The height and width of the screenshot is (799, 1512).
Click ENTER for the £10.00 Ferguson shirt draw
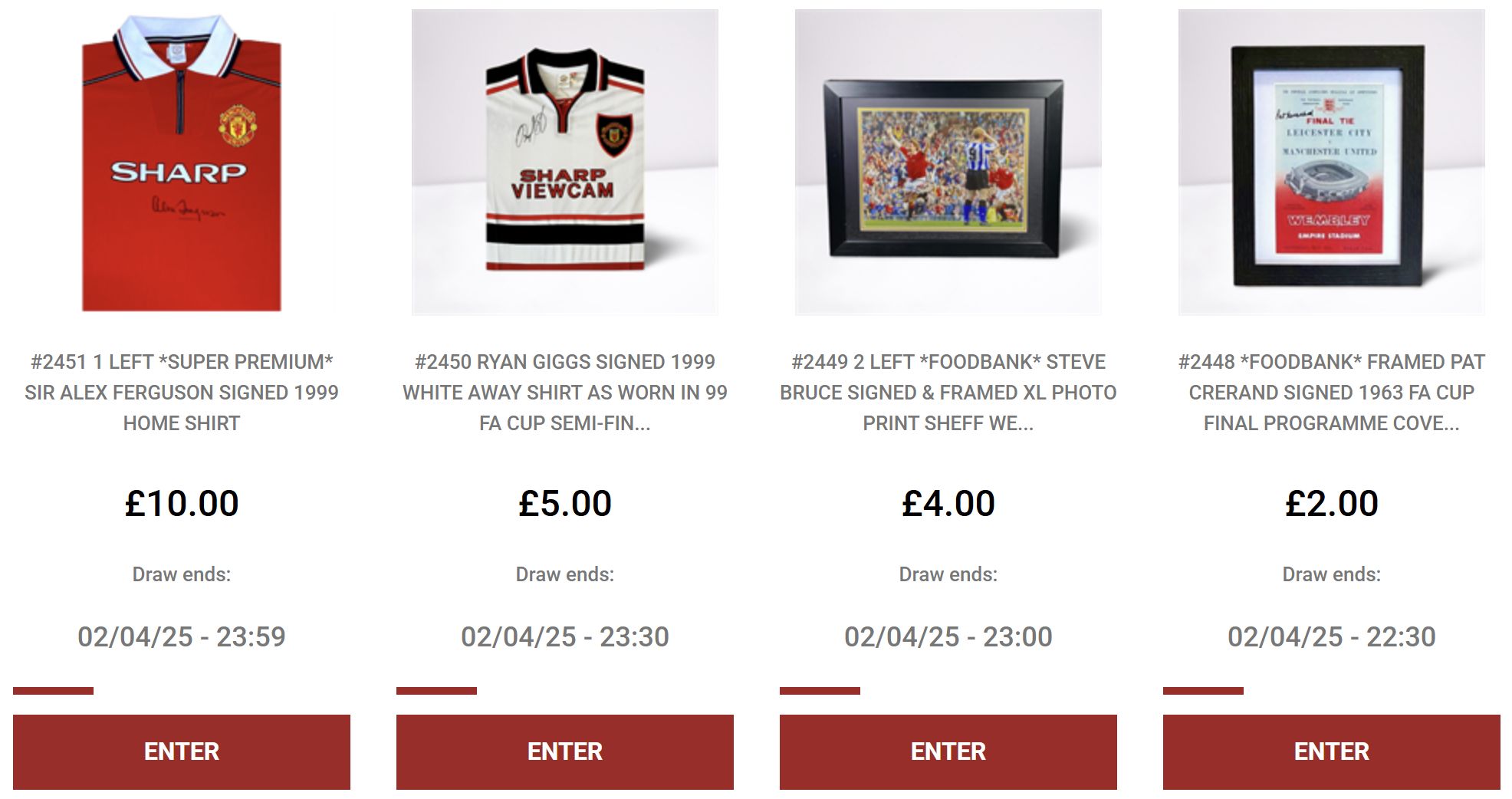182,751
